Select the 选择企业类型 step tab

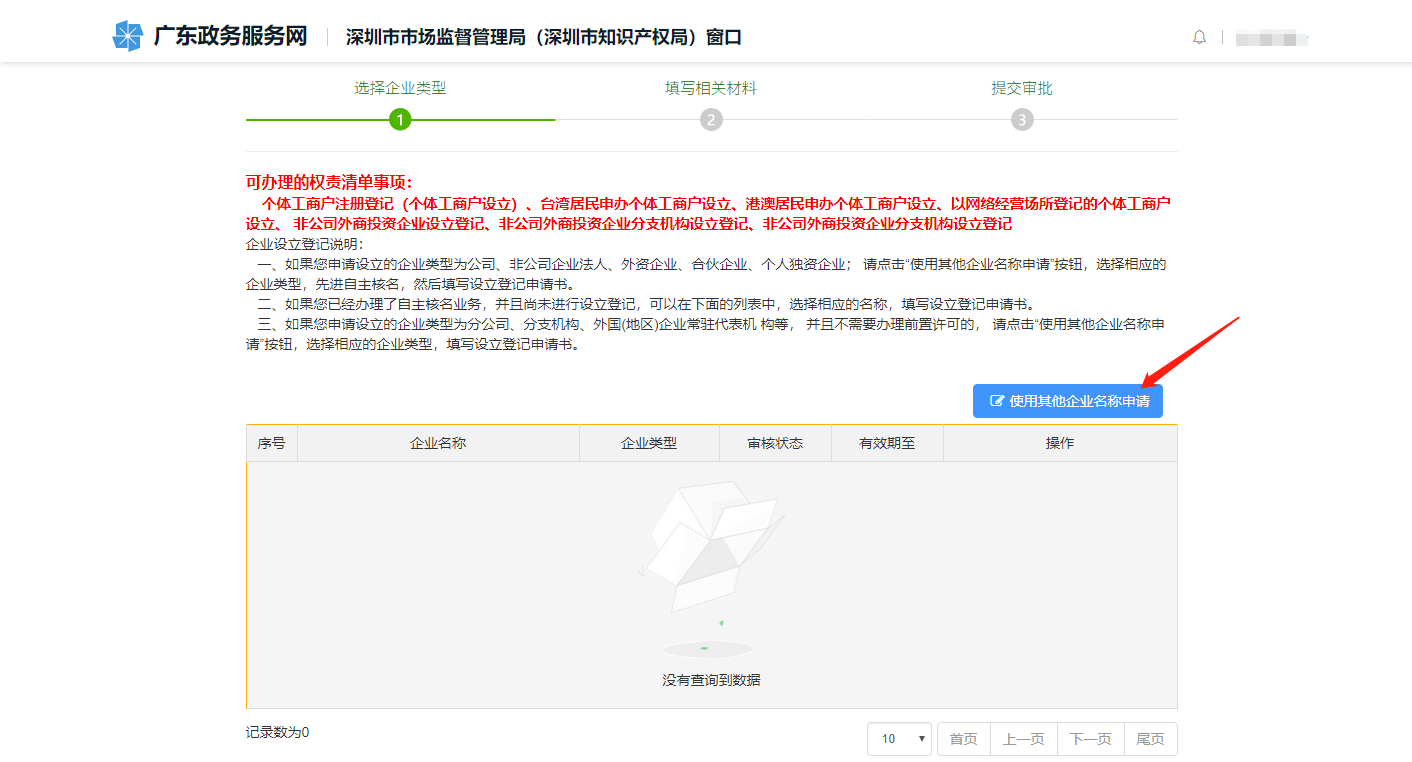coord(401,88)
